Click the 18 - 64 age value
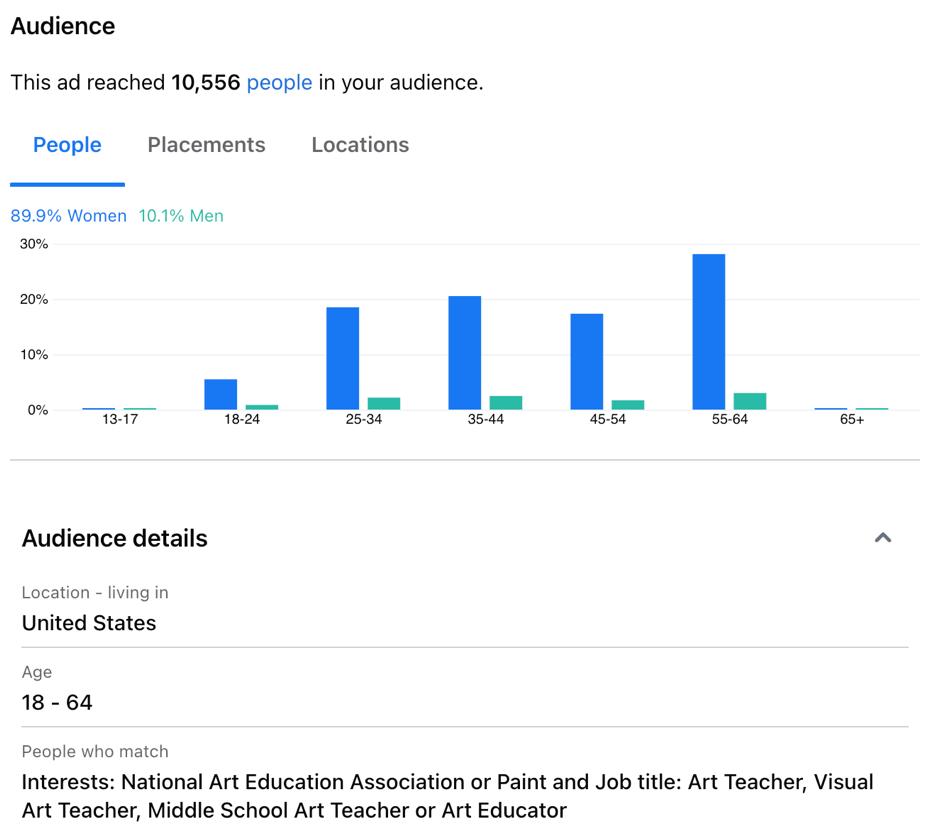 pyautogui.click(x=57, y=703)
